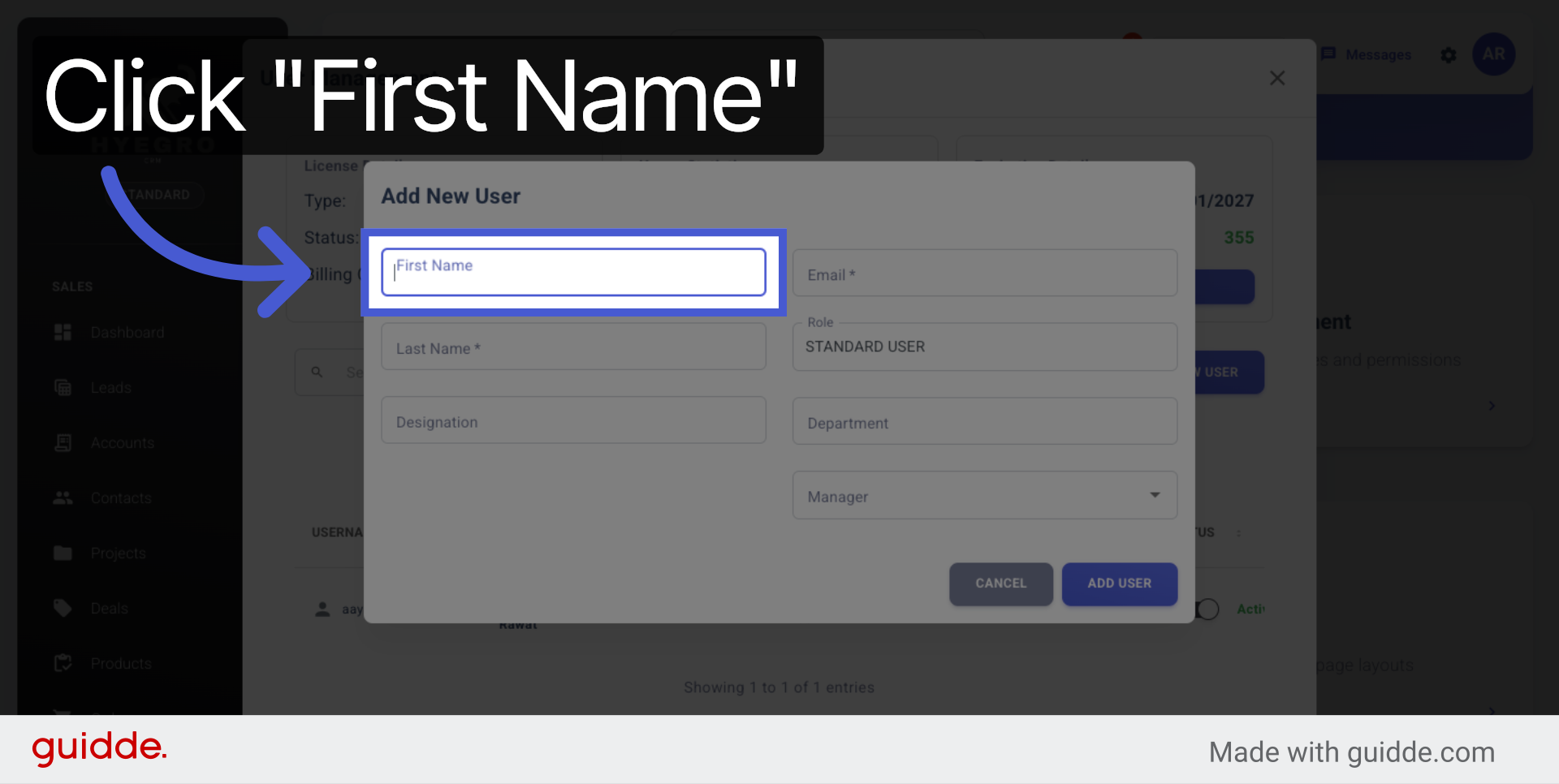Open the Role dropdown showing STANDARD USER
This screenshot has height=784, width=1559.
(984, 347)
